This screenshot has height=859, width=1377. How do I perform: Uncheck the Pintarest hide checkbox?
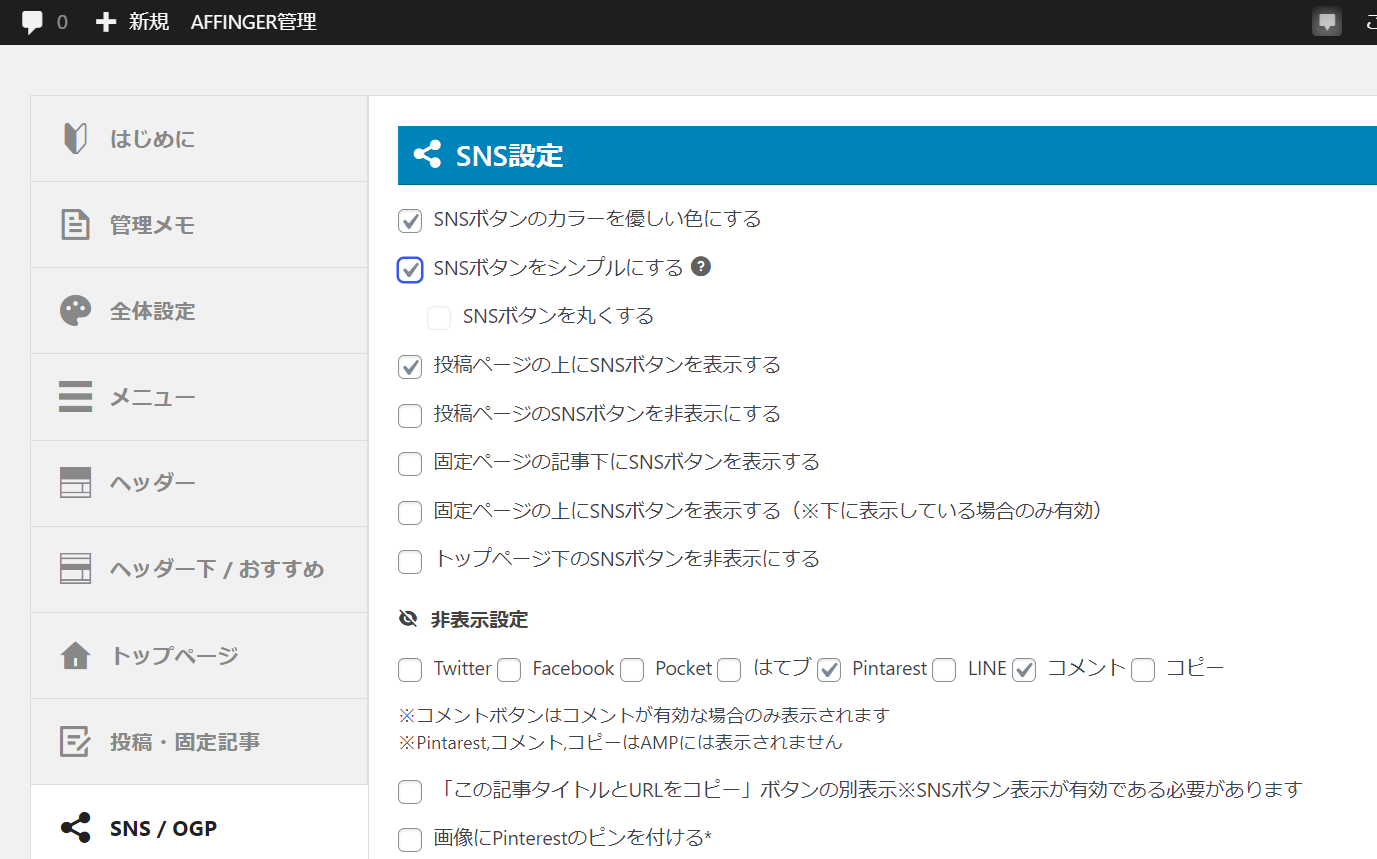[x=828, y=670]
